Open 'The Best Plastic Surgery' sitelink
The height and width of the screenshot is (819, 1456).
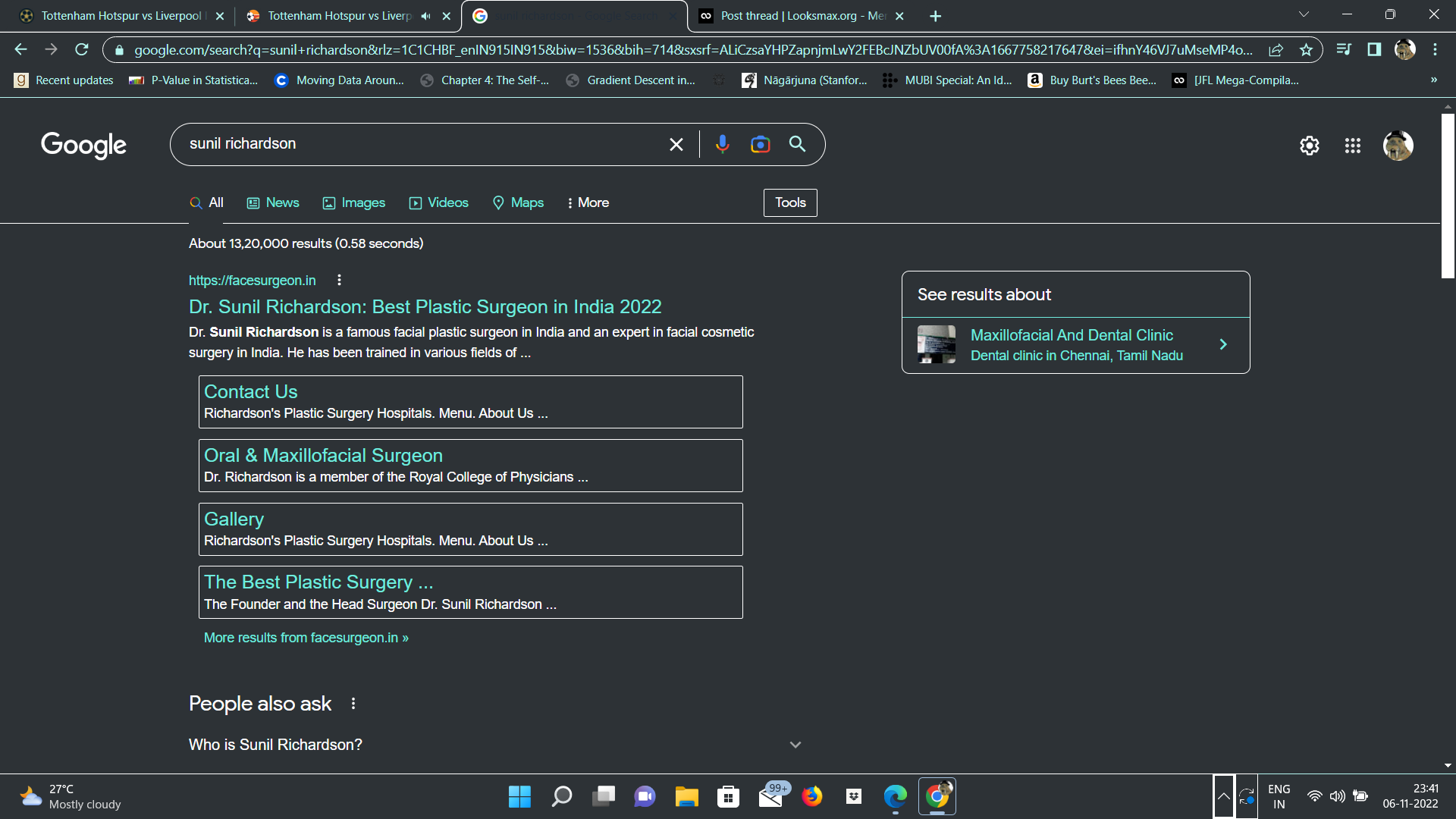pos(318,582)
